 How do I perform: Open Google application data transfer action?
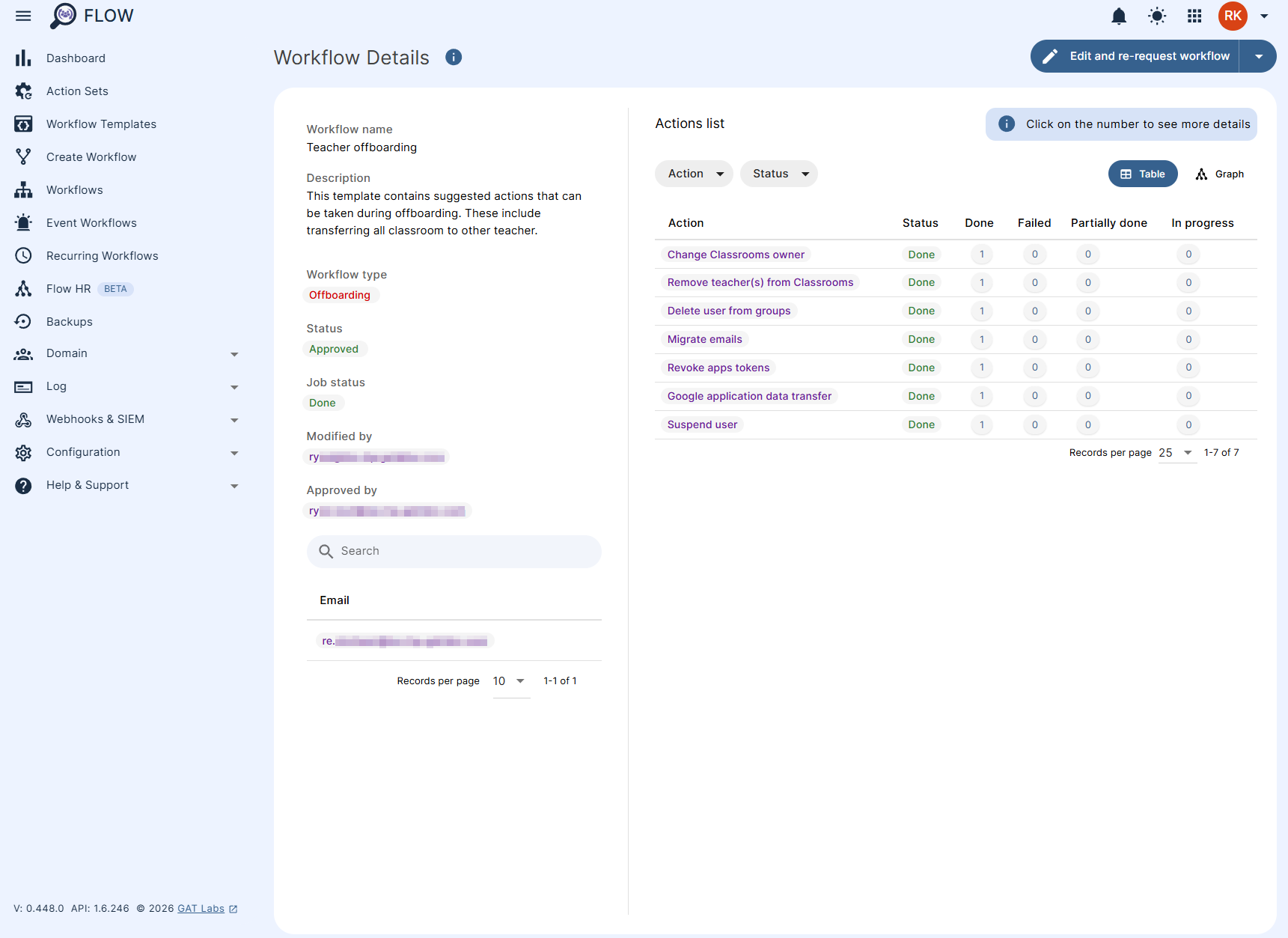(749, 396)
